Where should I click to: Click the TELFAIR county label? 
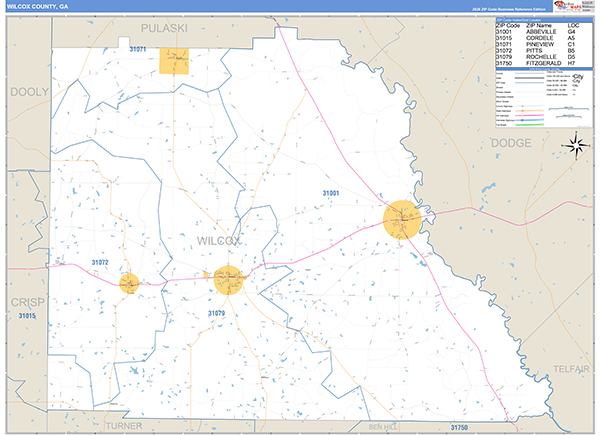[x=570, y=368]
